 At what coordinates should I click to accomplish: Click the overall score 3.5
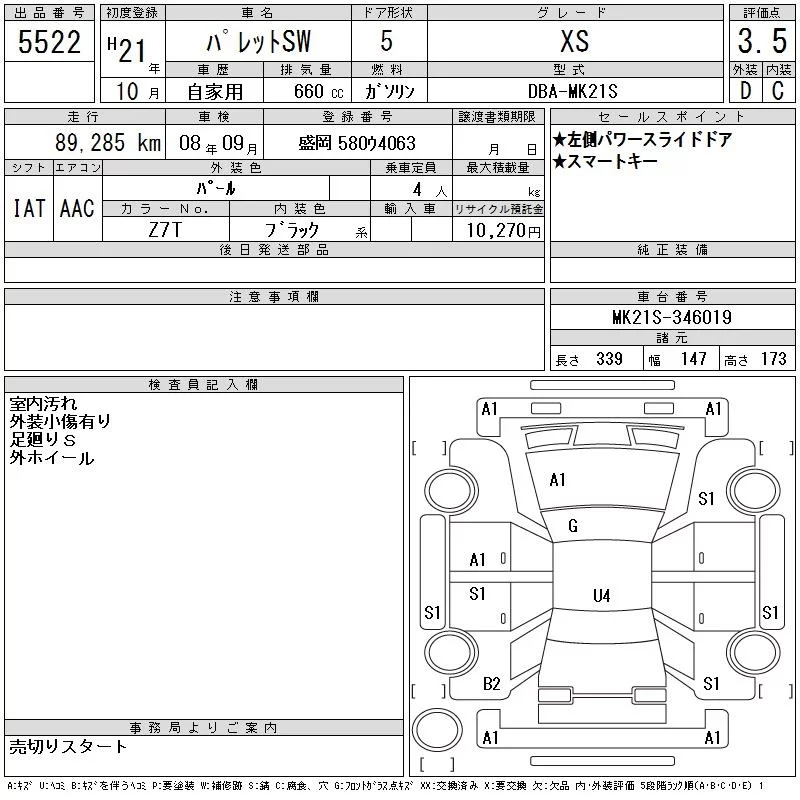click(762, 41)
